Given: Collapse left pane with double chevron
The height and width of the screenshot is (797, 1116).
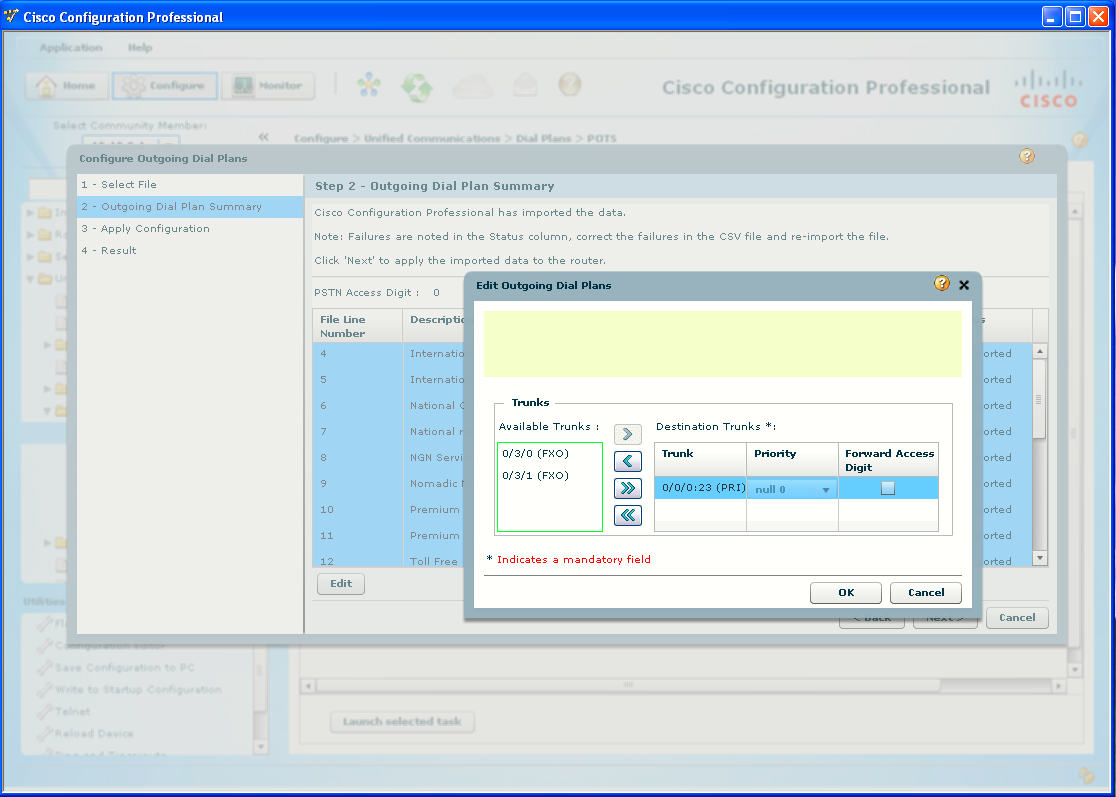Looking at the screenshot, I should point(263,137).
